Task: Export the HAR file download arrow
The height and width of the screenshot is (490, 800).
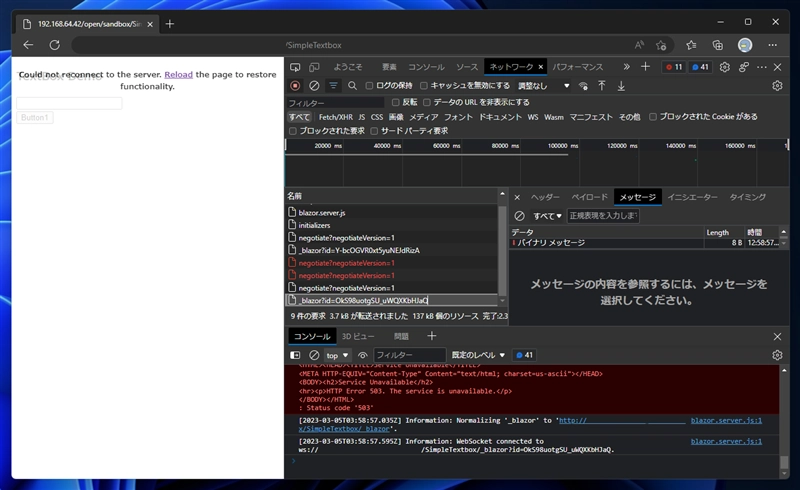Action: pyautogui.click(x=621, y=86)
